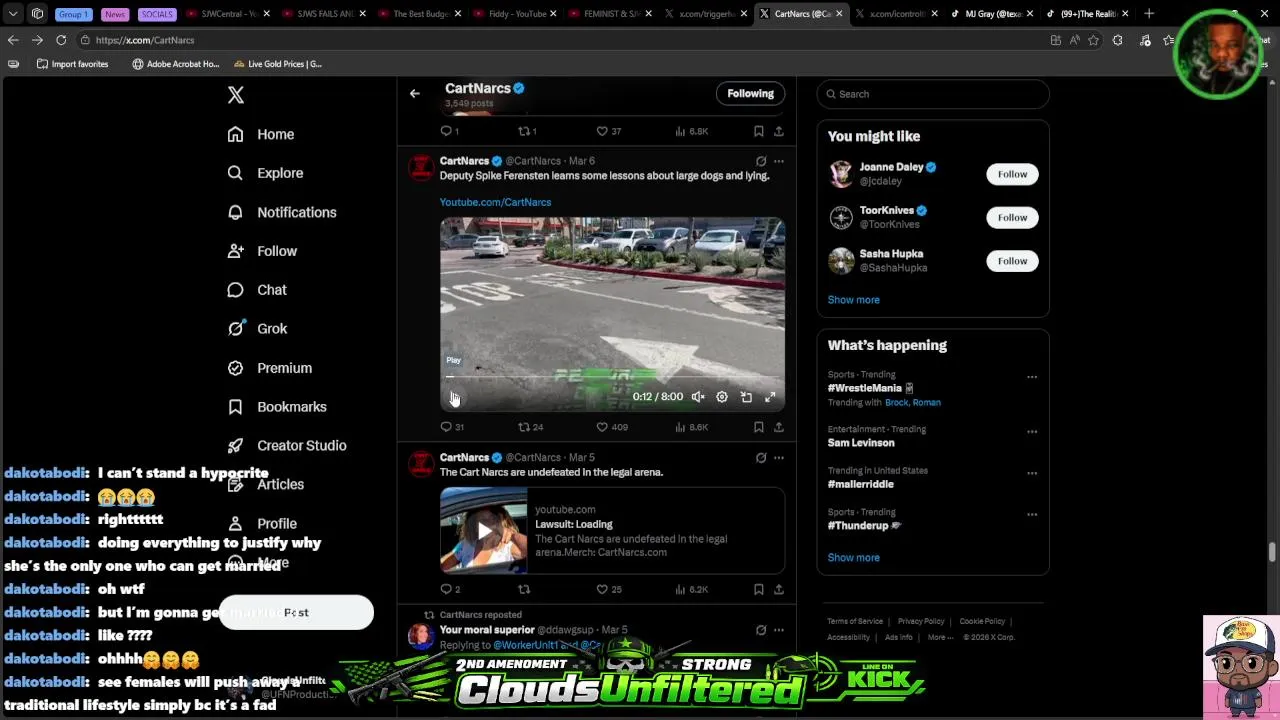The width and height of the screenshot is (1280, 720).
Task: Open Youtube.com/CartNarcs link in post
Action: (x=495, y=202)
